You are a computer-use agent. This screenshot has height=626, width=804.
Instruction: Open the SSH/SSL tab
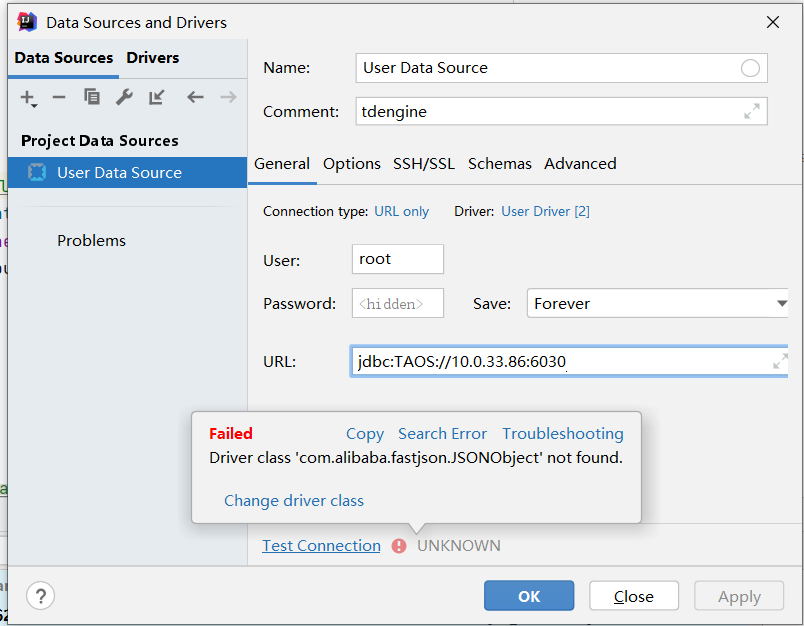423,163
